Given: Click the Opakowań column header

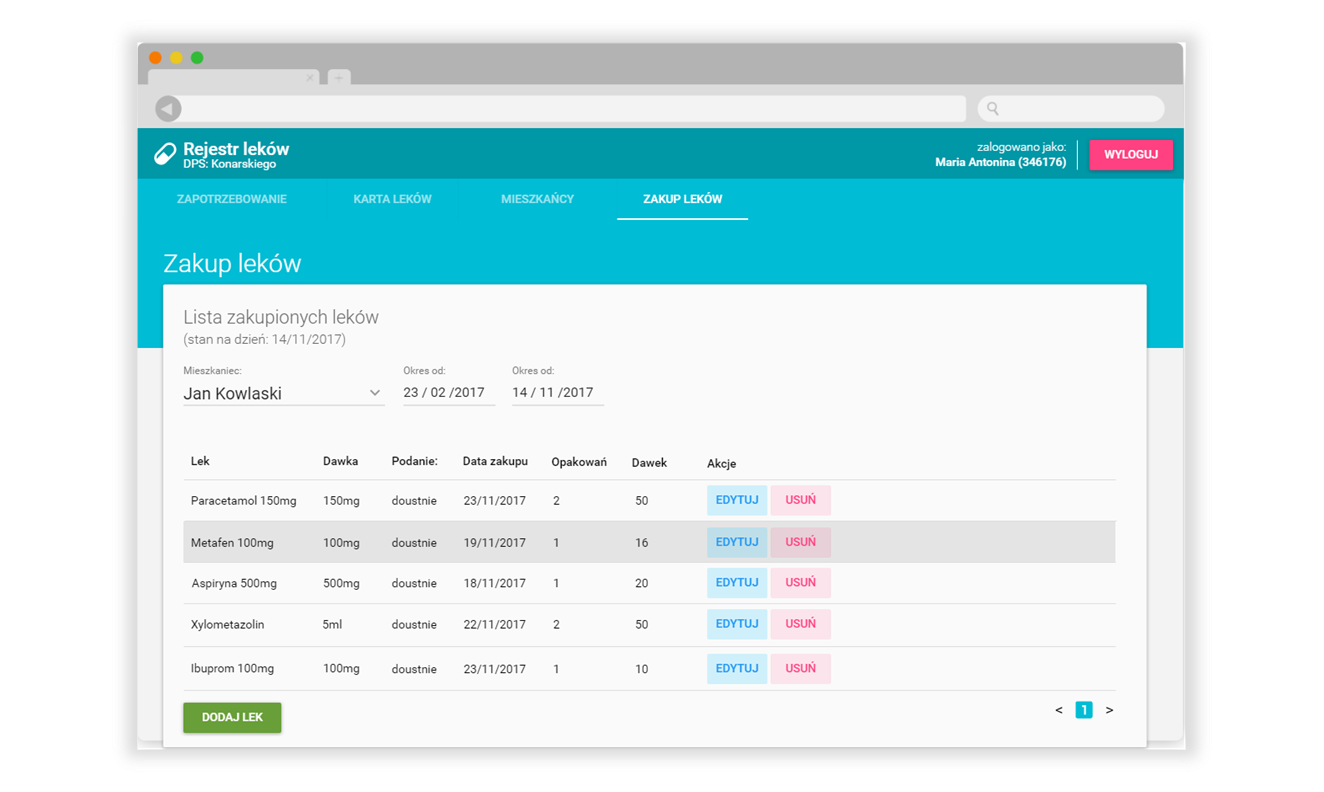Looking at the screenshot, I should (579, 462).
